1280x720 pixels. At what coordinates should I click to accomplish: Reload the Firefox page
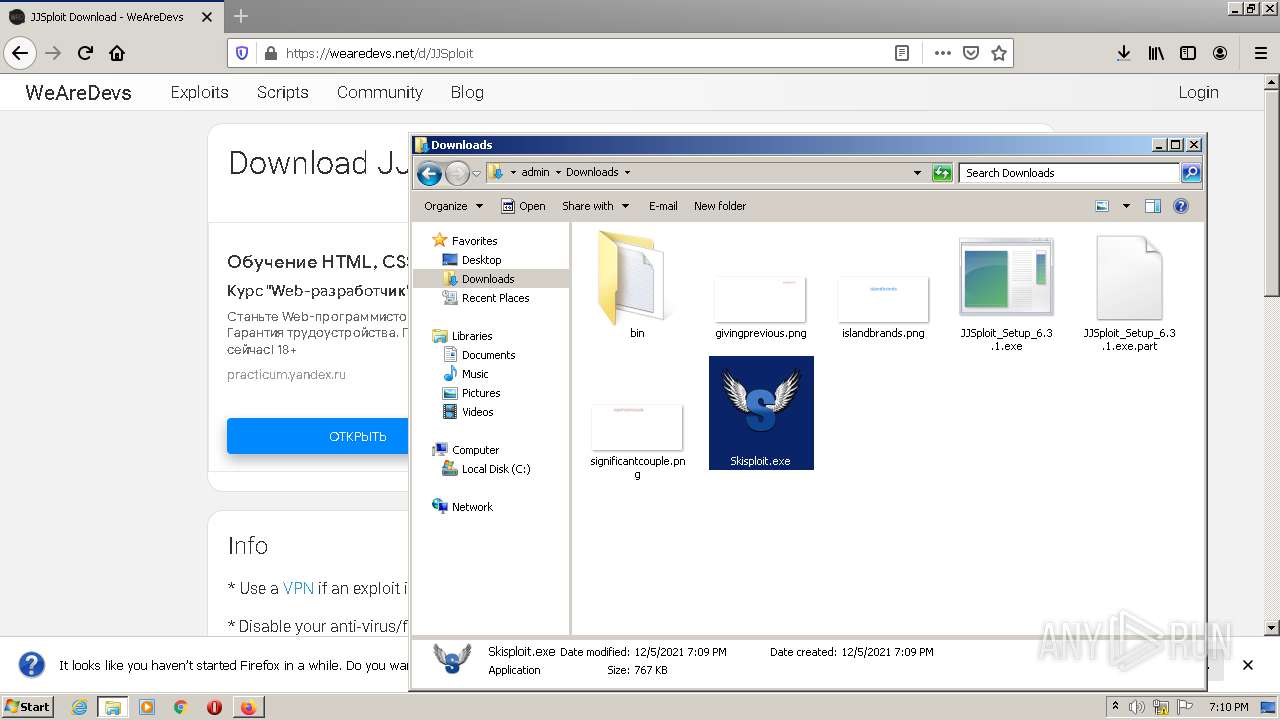85,53
